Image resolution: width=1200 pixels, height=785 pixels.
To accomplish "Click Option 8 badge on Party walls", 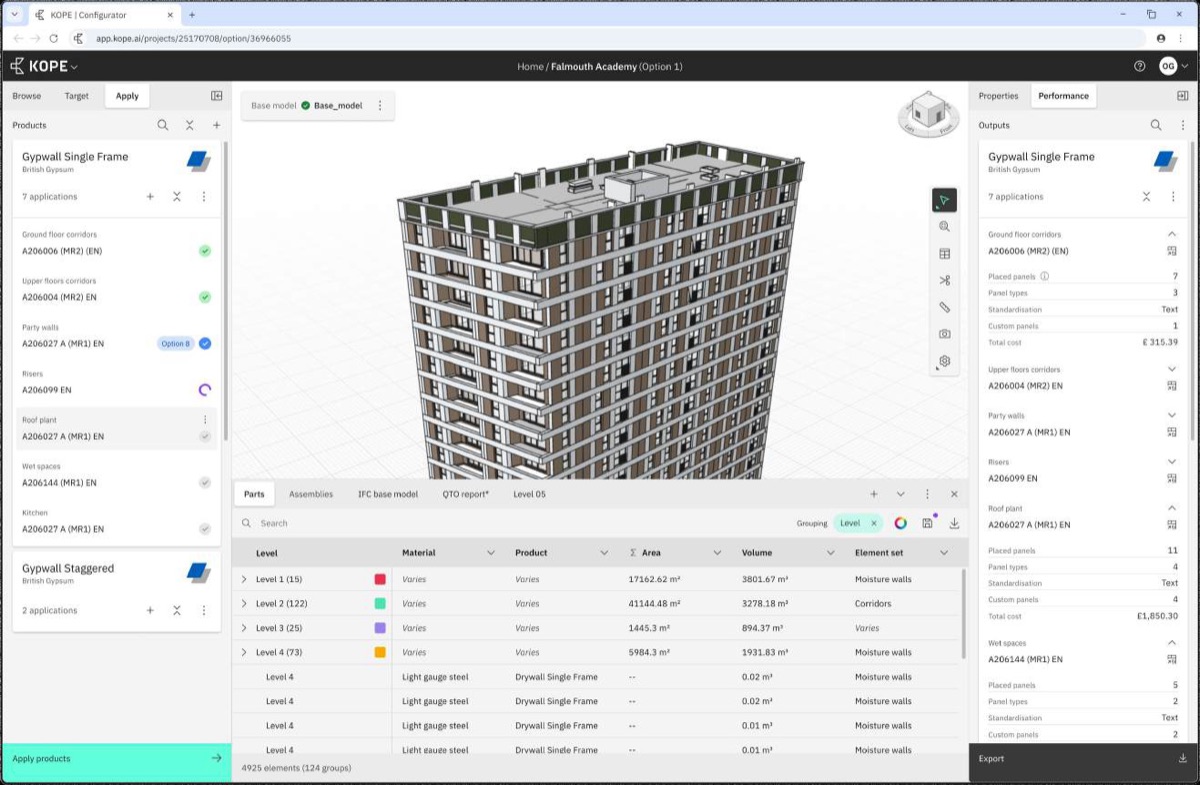I will tap(174, 343).
